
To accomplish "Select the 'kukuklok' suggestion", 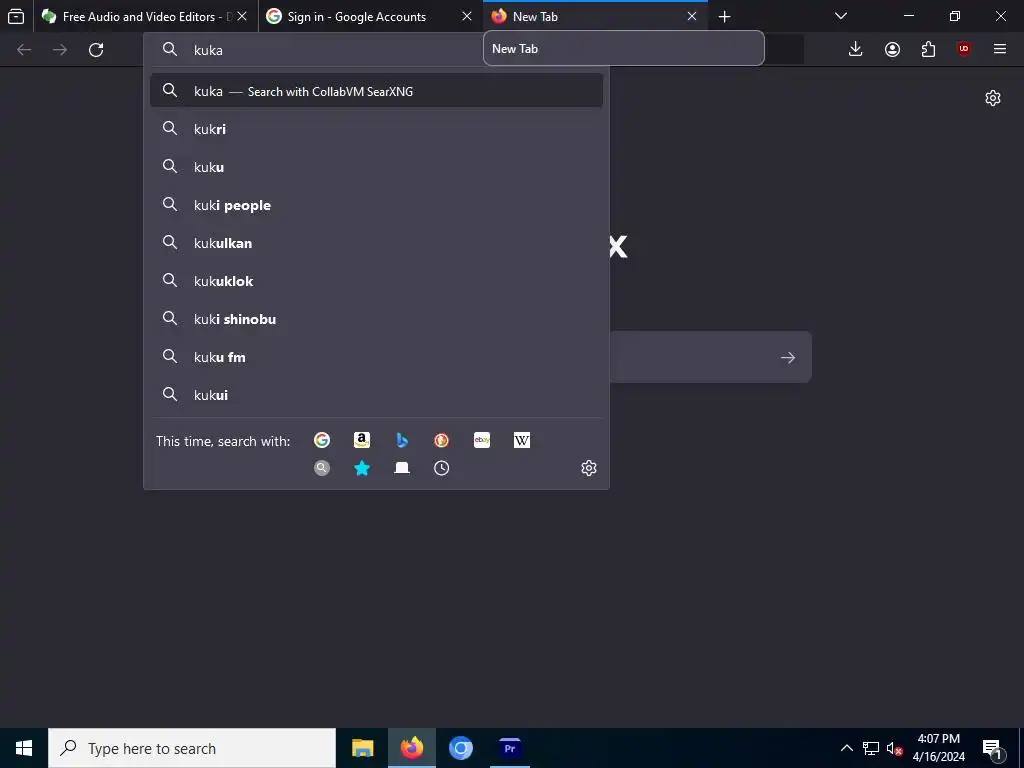I will (x=376, y=281).
